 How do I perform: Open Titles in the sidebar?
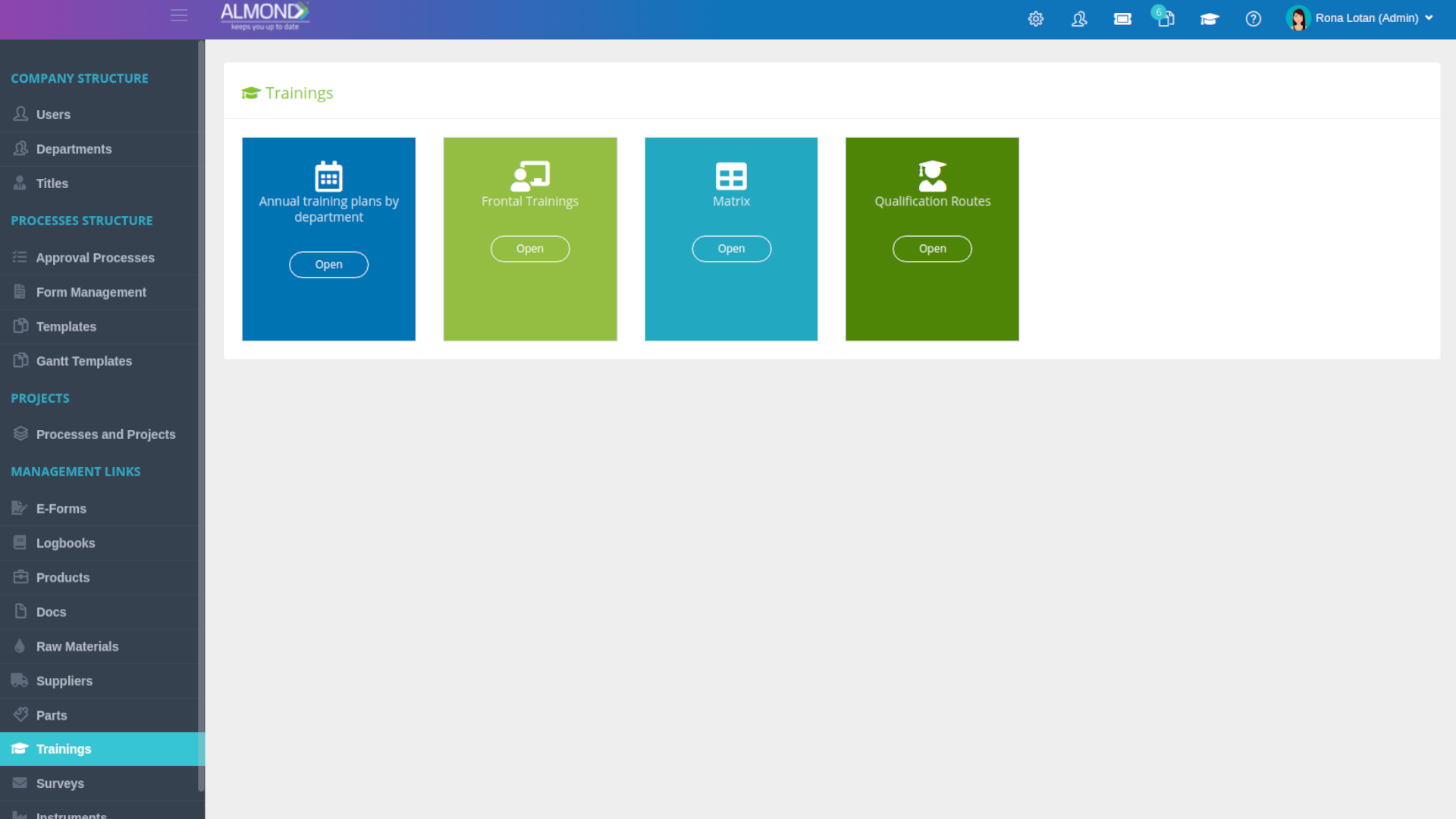pos(99,184)
